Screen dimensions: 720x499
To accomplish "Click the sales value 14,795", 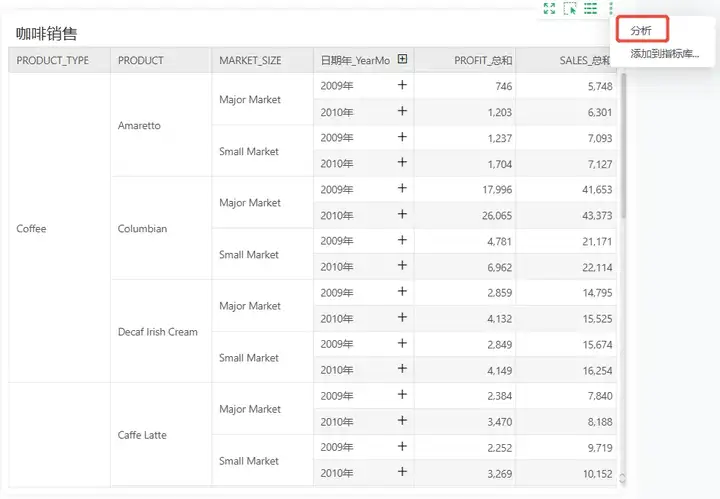I will (597, 293).
